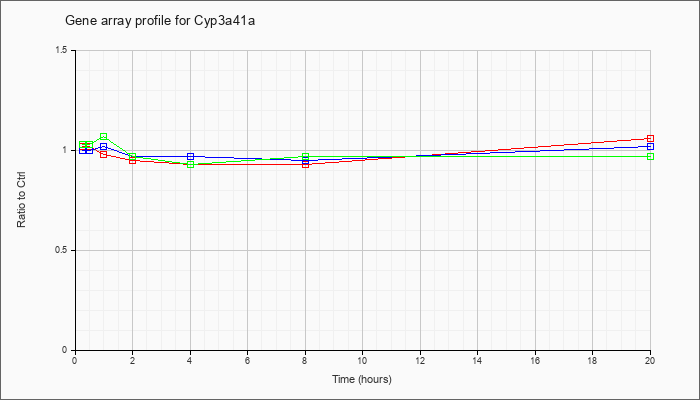700x400 pixels.
Task: Select the green data marker at 20 hours
Action: click(x=650, y=157)
